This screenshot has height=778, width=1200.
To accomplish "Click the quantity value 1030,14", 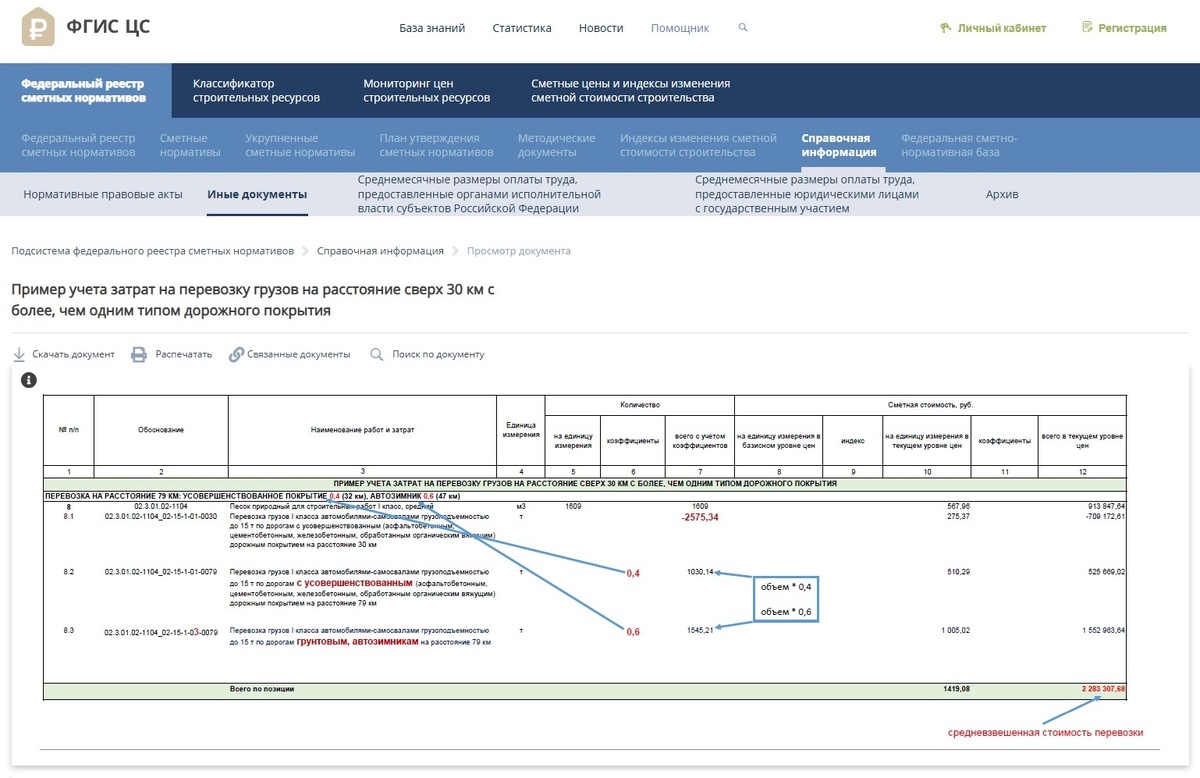I will click(x=700, y=572).
